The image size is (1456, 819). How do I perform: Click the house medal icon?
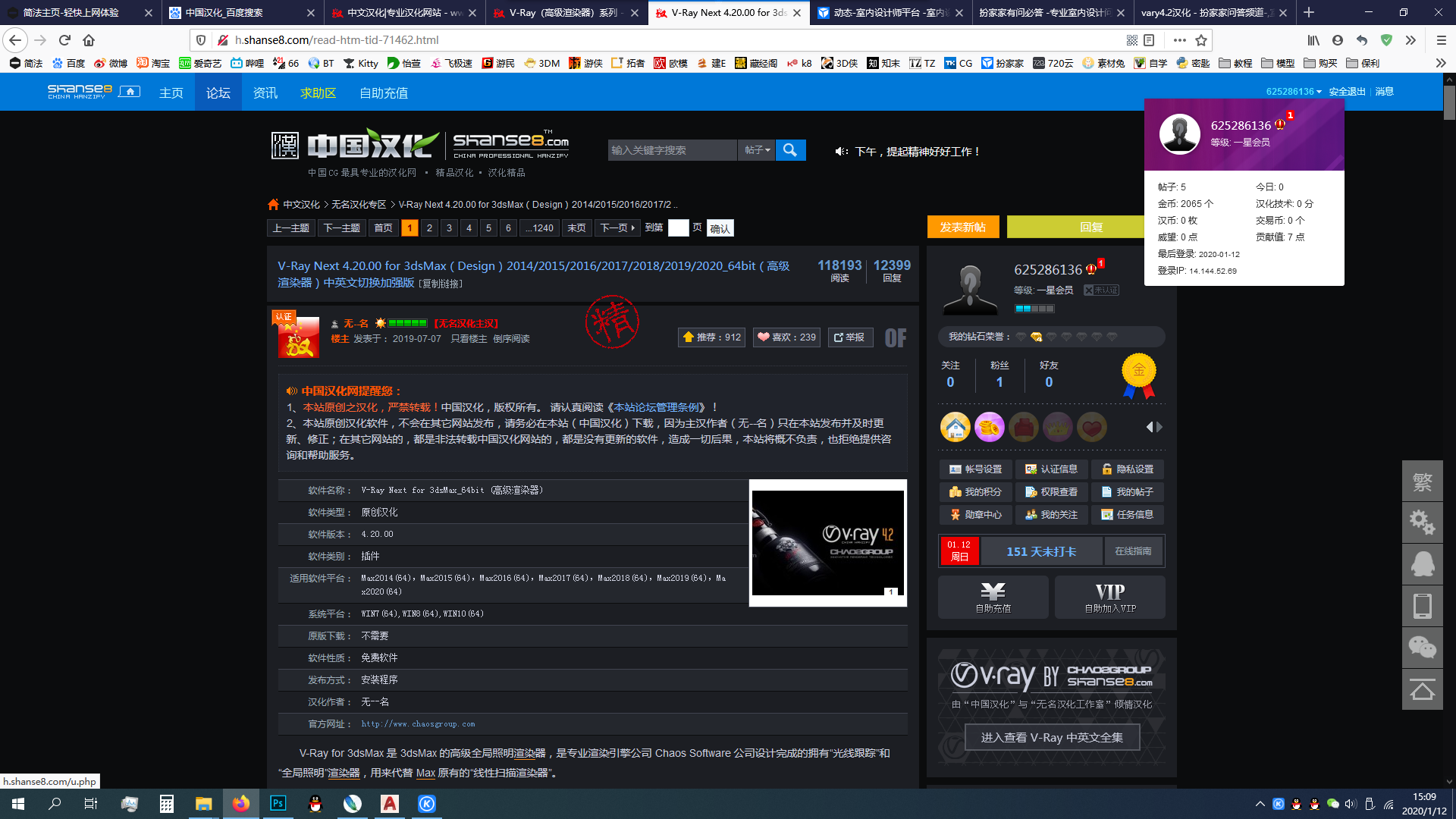[955, 427]
